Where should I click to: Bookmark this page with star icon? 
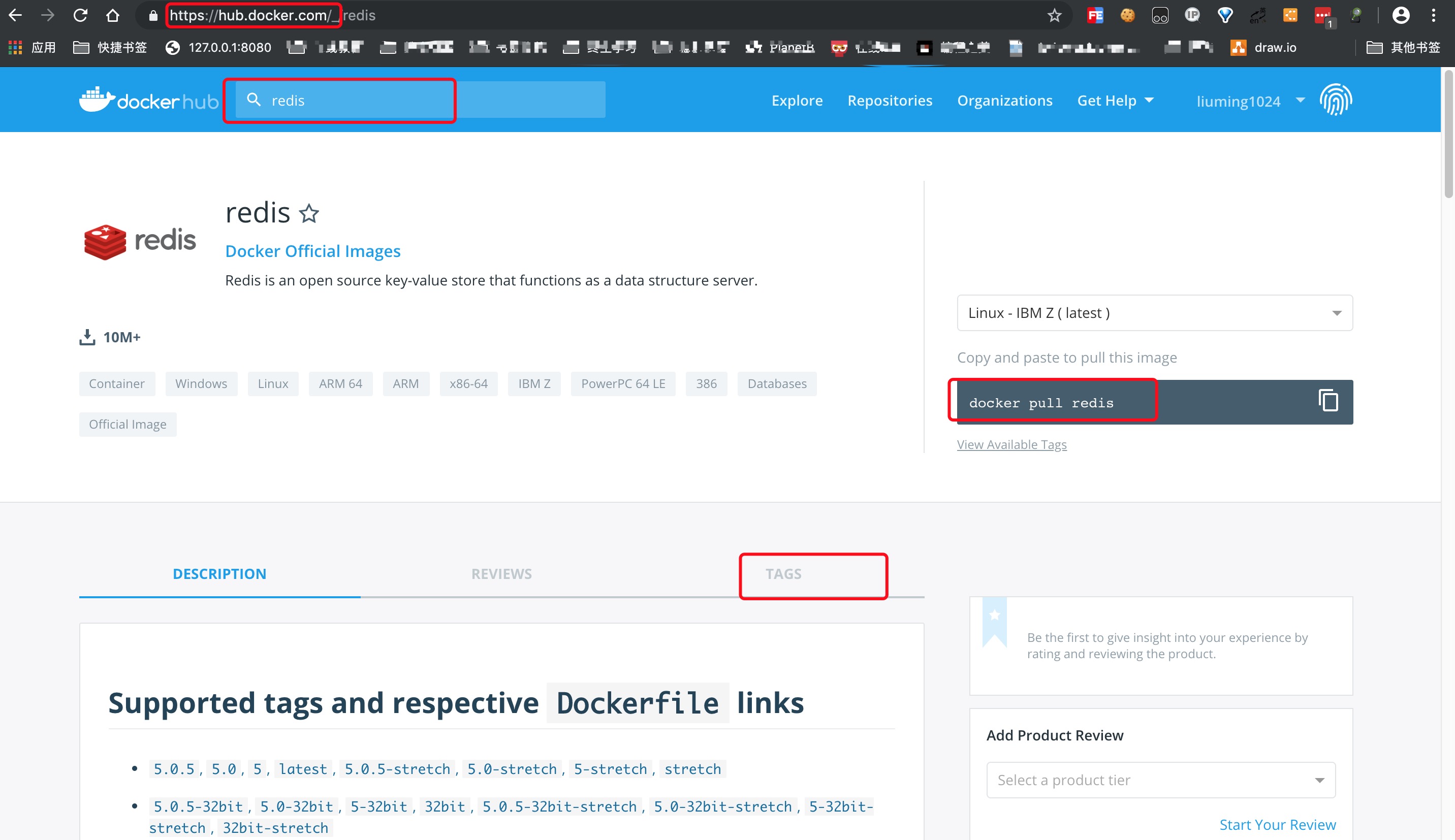tap(1054, 16)
